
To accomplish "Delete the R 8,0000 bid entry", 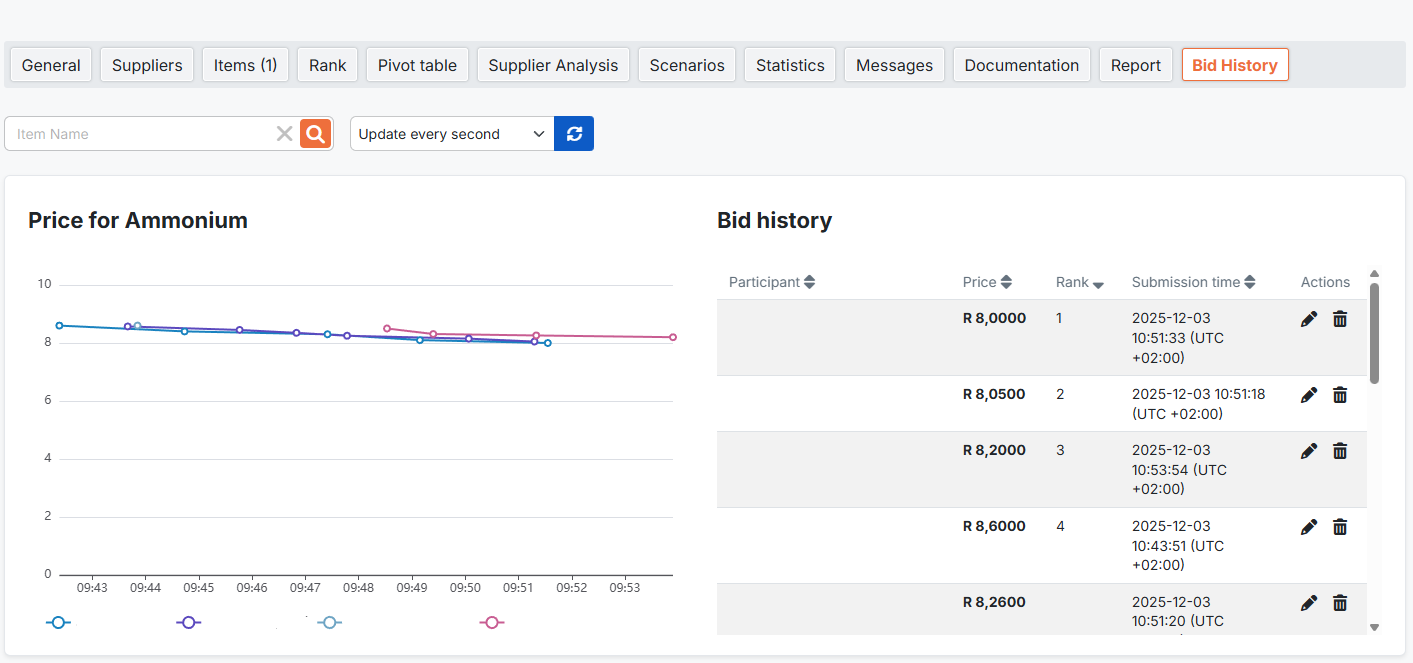I will coord(1340,319).
